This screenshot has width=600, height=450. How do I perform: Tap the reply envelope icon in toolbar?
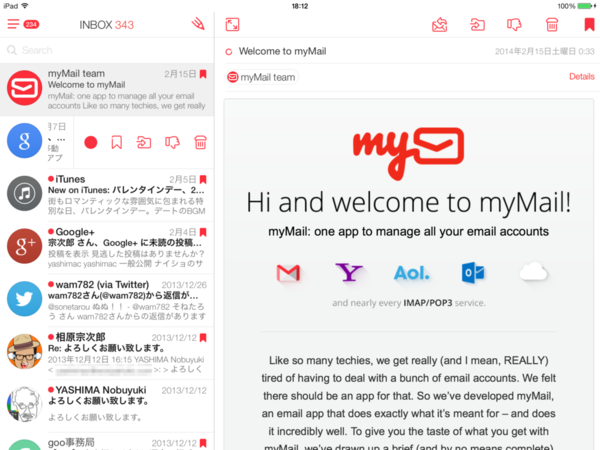(439, 25)
